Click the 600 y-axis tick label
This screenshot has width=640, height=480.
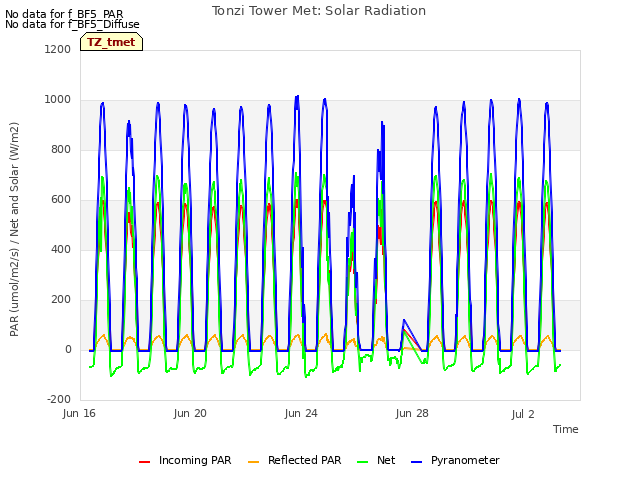[61, 200]
